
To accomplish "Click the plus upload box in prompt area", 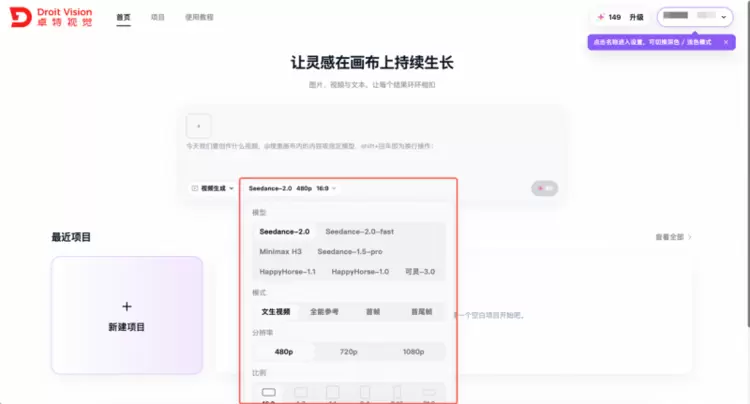I will 199,126.
